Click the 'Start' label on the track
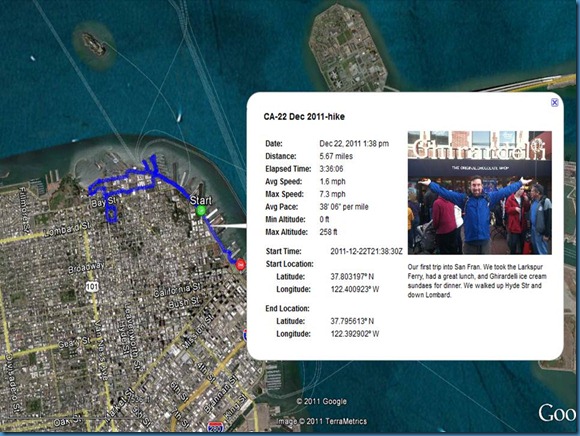This screenshot has height=436, width=580. click(x=200, y=200)
